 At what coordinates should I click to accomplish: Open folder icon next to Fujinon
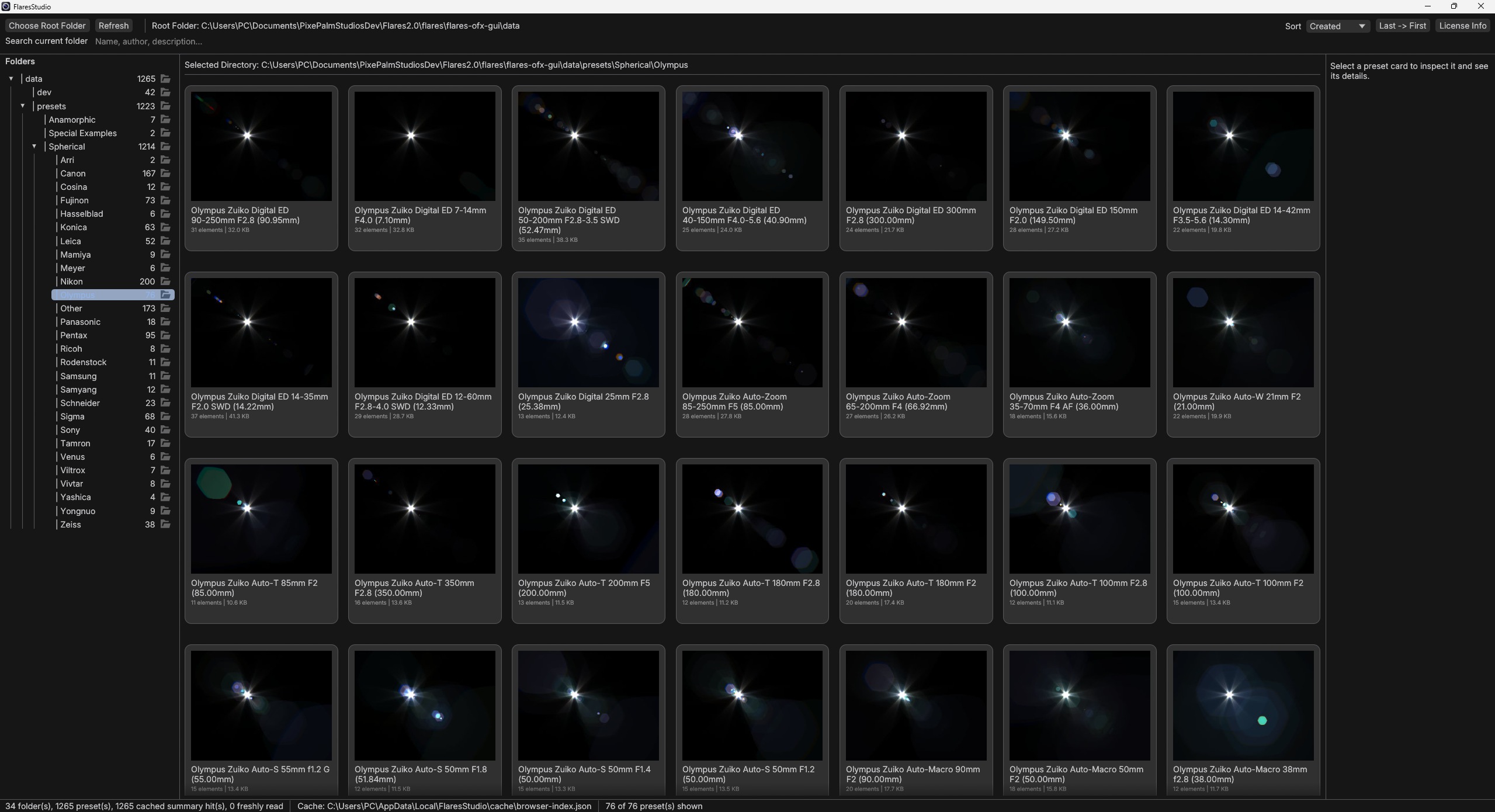165,200
